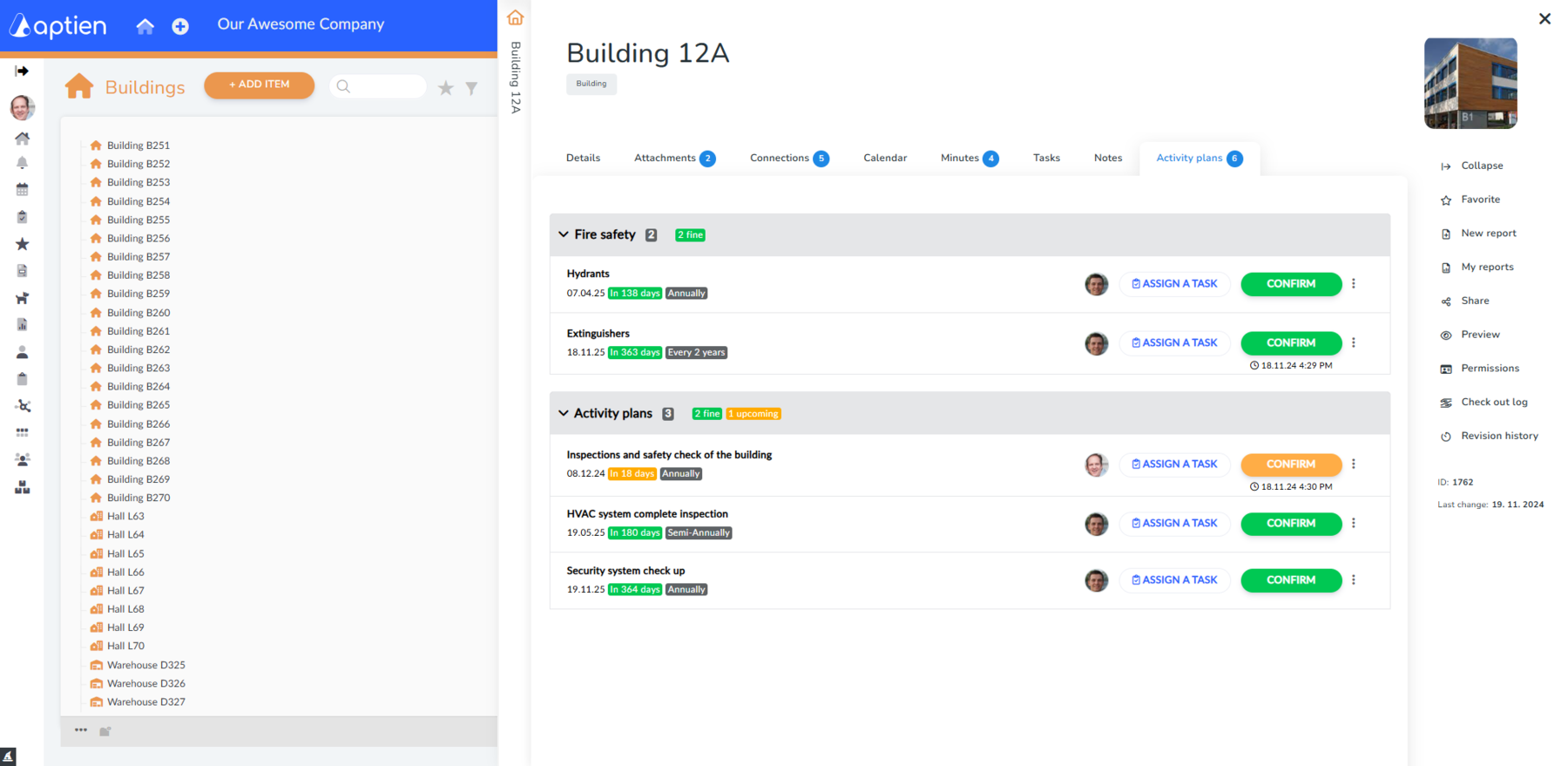The height and width of the screenshot is (766, 1568).
Task: Click the user avatar in left sidebar
Action: tap(23, 107)
